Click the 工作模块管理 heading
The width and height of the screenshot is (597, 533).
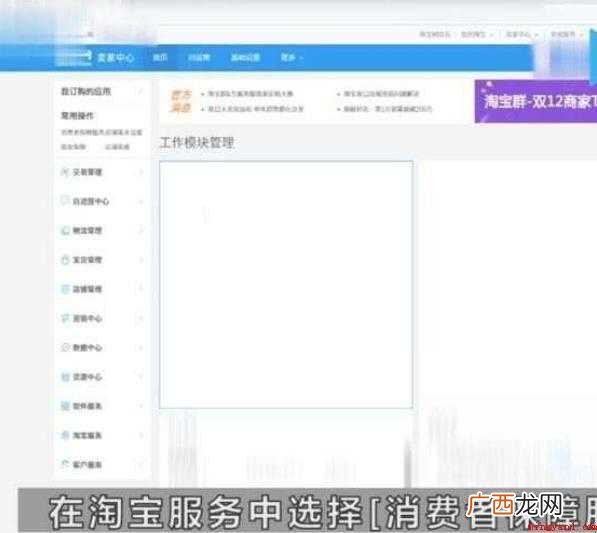(x=196, y=143)
